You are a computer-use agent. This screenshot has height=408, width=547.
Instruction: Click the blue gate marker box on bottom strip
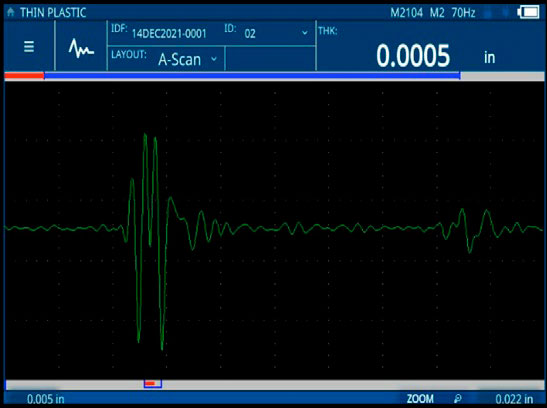pos(153,384)
